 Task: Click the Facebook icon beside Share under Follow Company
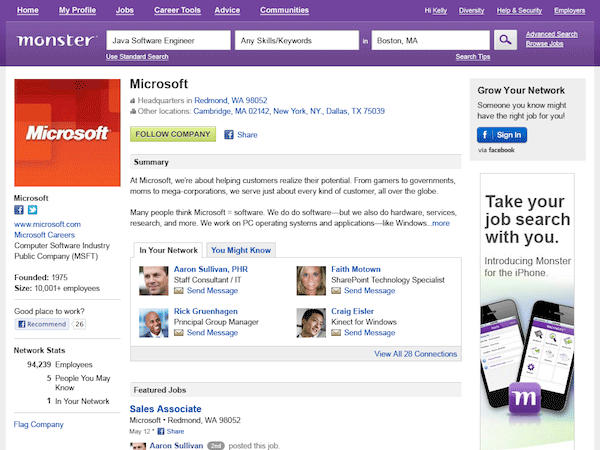point(229,135)
